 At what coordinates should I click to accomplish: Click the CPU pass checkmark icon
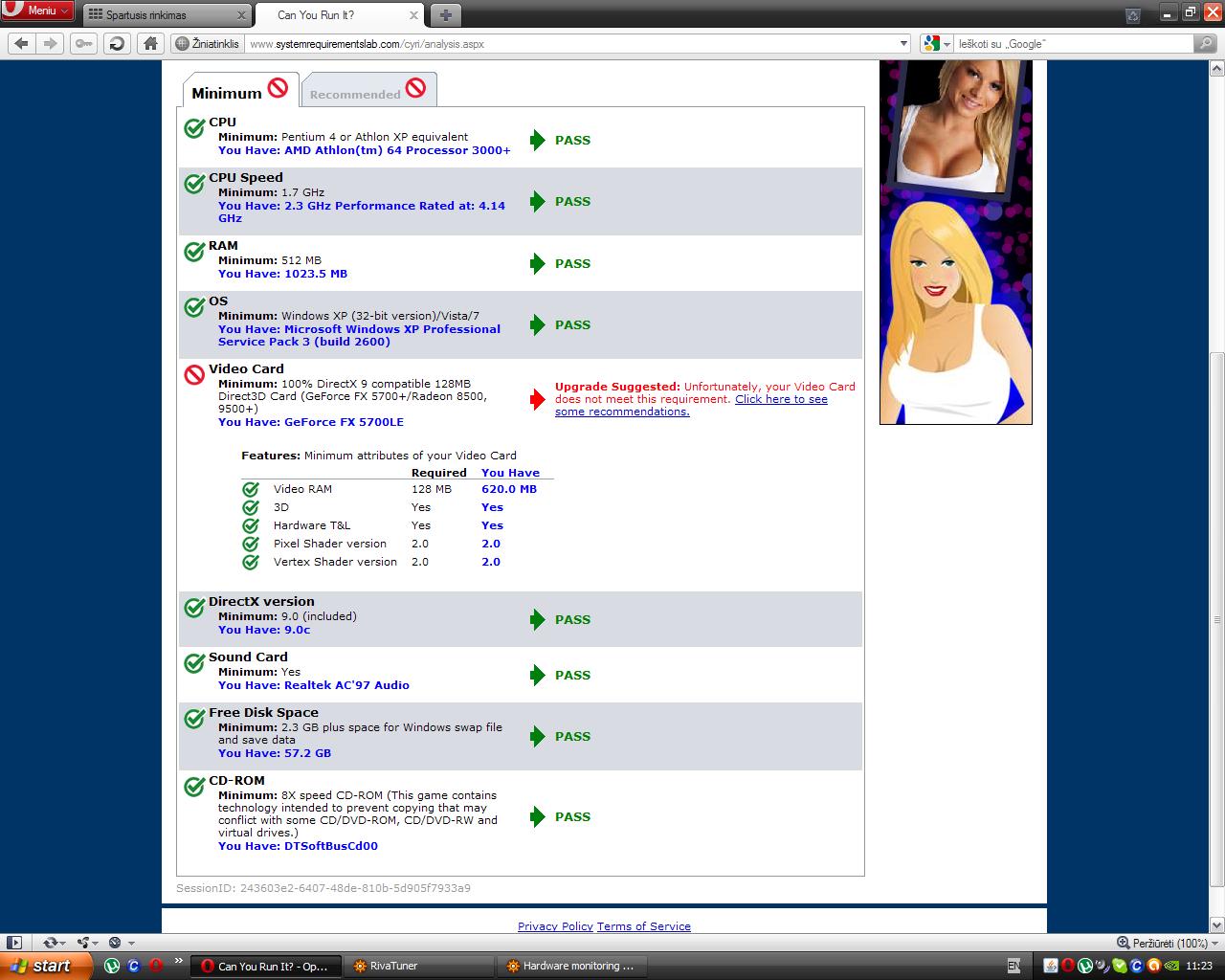(x=194, y=127)
